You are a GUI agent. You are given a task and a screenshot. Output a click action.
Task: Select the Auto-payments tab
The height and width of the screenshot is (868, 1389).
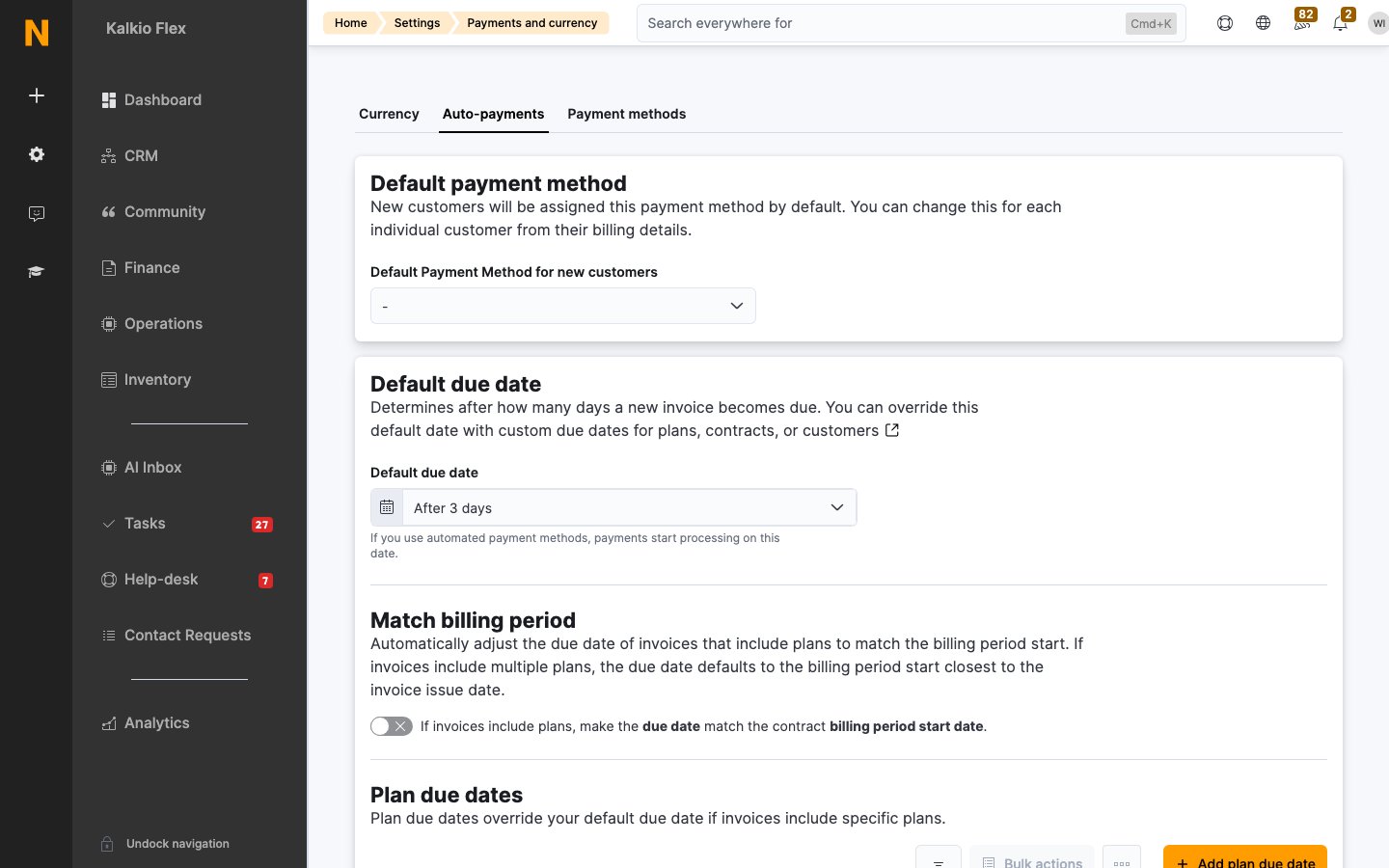[x=493, y=114]
